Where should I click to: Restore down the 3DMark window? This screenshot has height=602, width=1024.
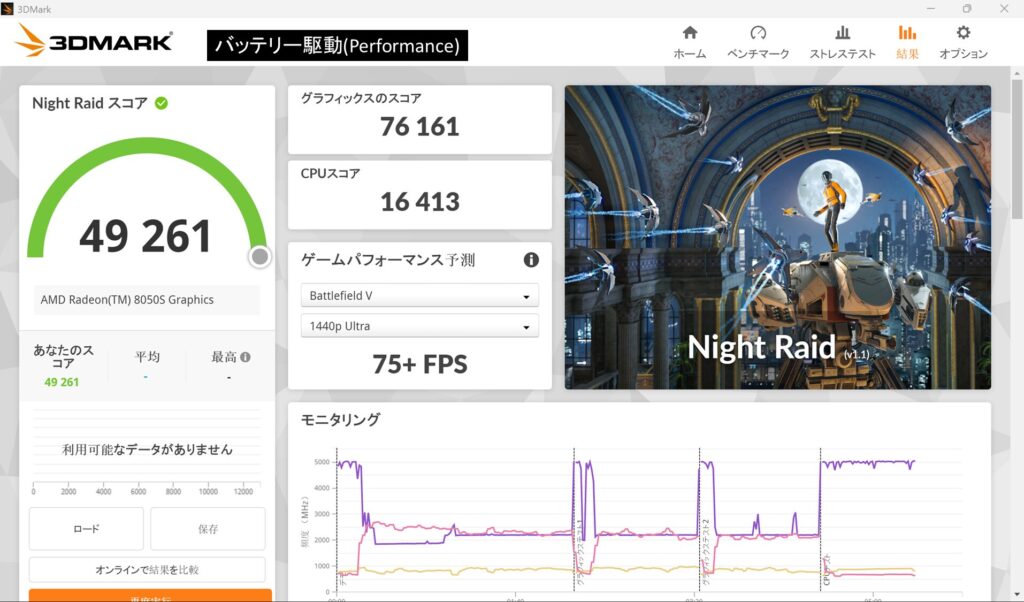coord(967,8)
